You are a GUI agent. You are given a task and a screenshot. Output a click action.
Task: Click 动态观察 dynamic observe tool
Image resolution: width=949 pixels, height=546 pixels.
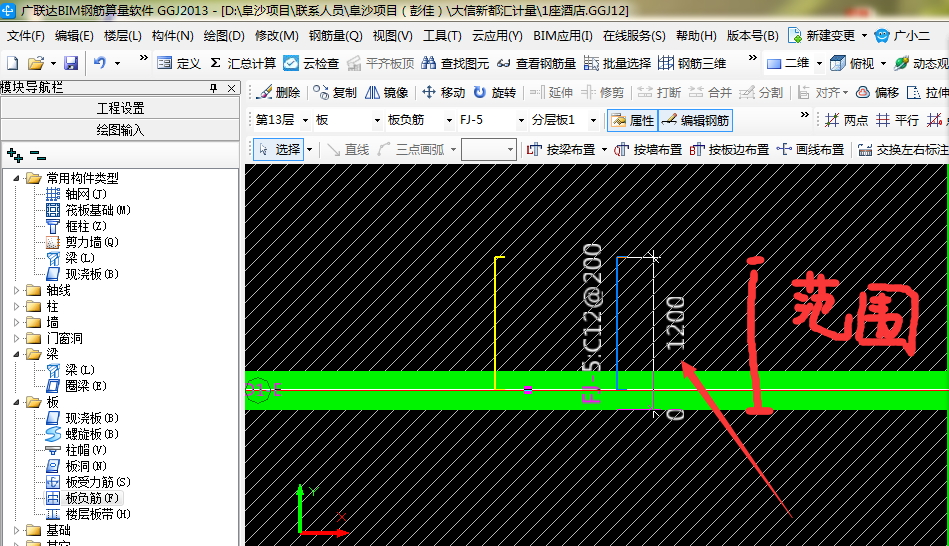[921, 63]
